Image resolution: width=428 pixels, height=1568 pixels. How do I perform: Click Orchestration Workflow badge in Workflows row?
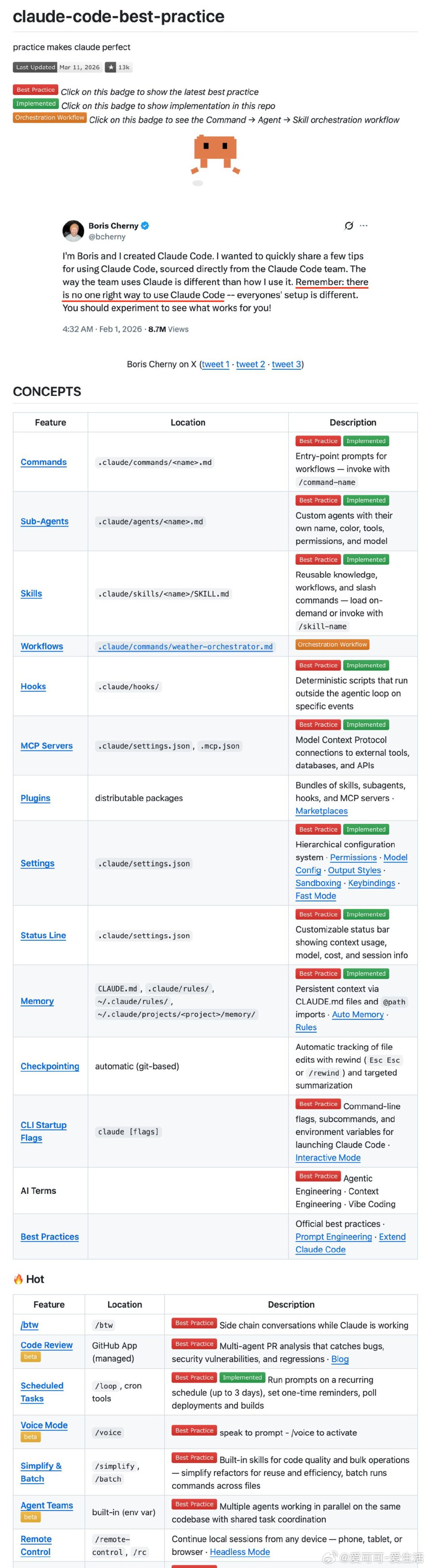pyautogui.click(x=332, y=645)
